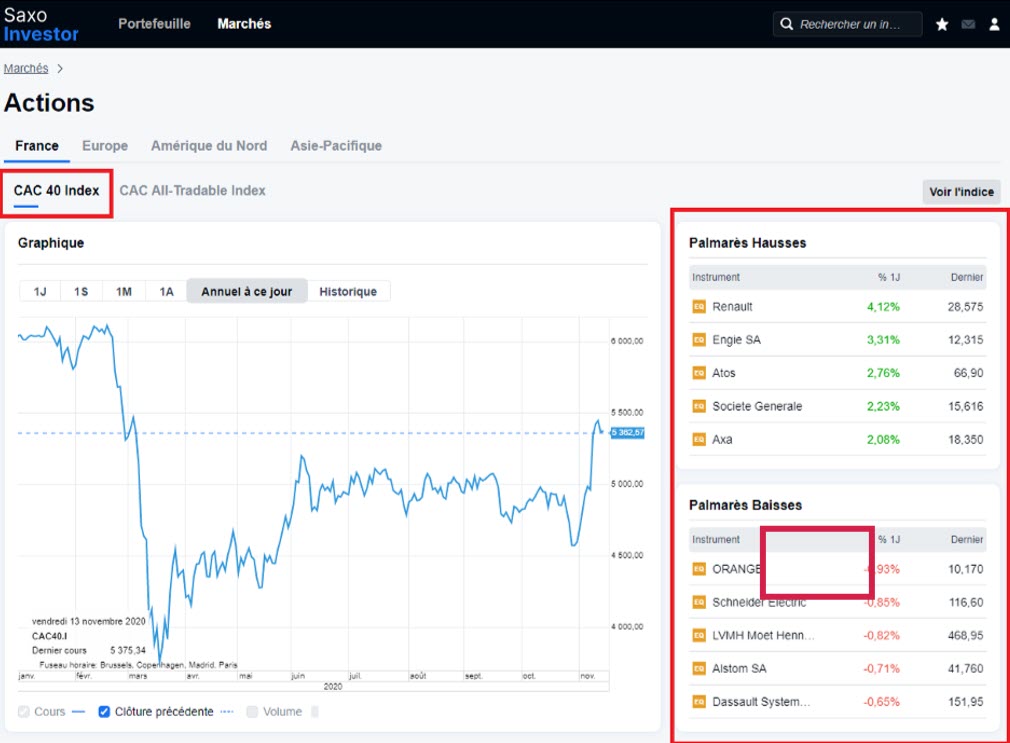Select the CAC 40 Index tab
Viewport: 1010px width, 743px height.
coord(57,191)
